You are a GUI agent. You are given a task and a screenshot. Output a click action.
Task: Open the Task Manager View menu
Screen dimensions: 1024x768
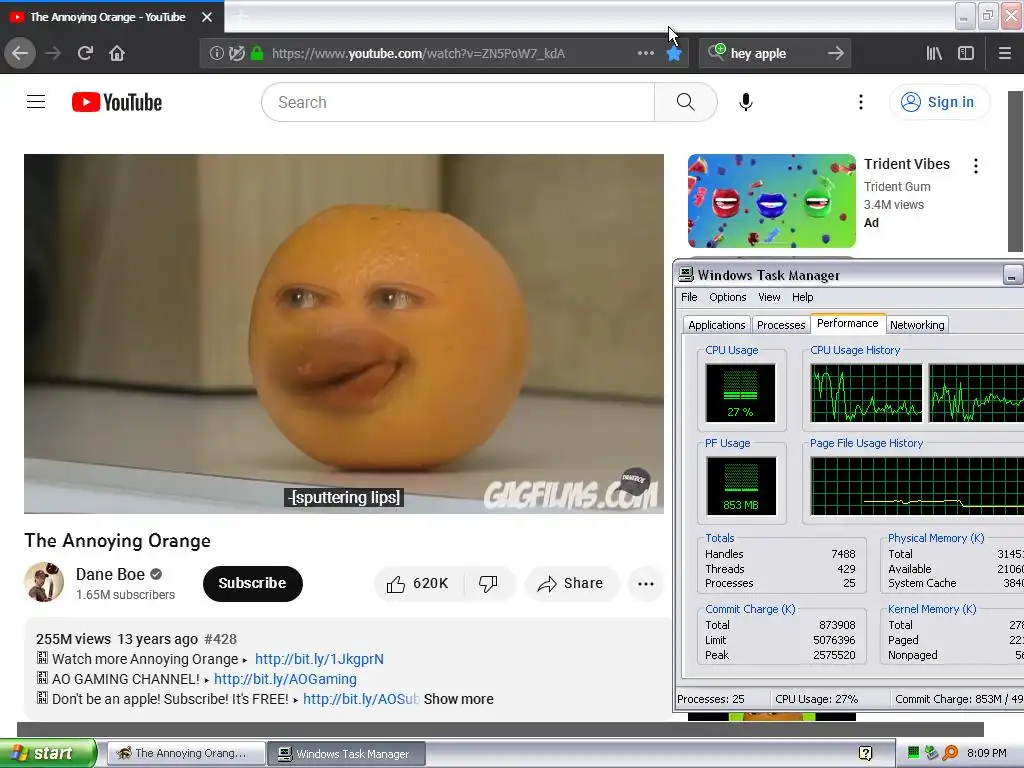pos(769,297)
